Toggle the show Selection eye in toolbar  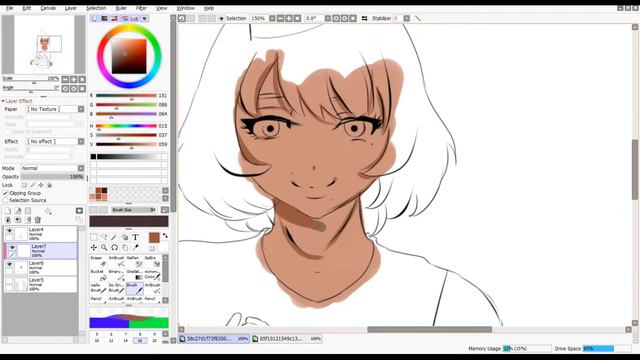click(x=221, y=18)
